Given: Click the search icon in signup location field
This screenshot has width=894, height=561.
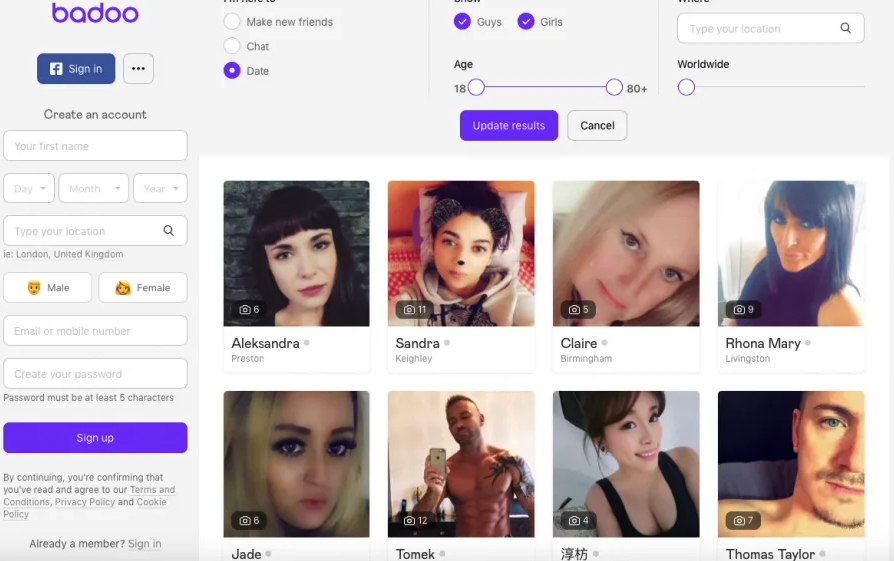Looking at the screenshot, I should pyautogui.click(x=169, y=230).
